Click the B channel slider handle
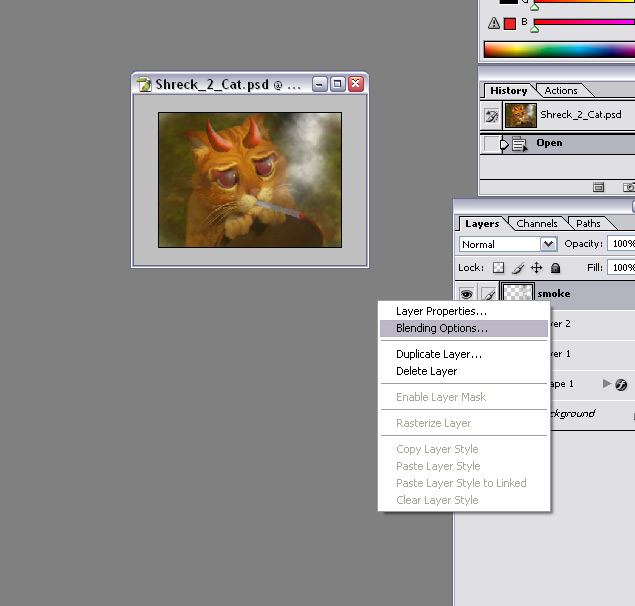635x606 pixels. (535, 29)
